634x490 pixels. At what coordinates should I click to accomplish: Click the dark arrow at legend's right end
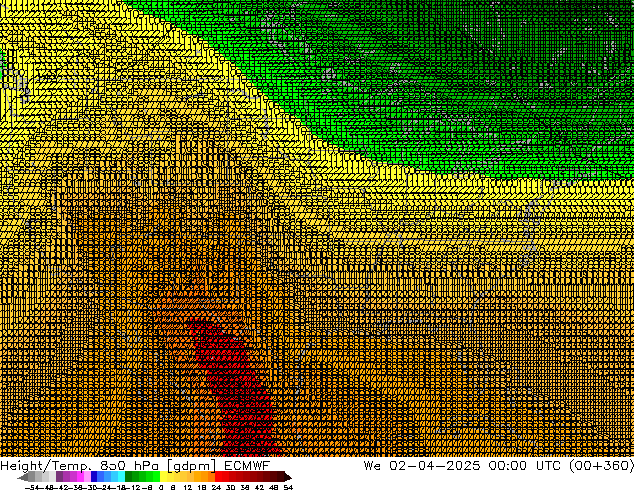tap(288, 477)
